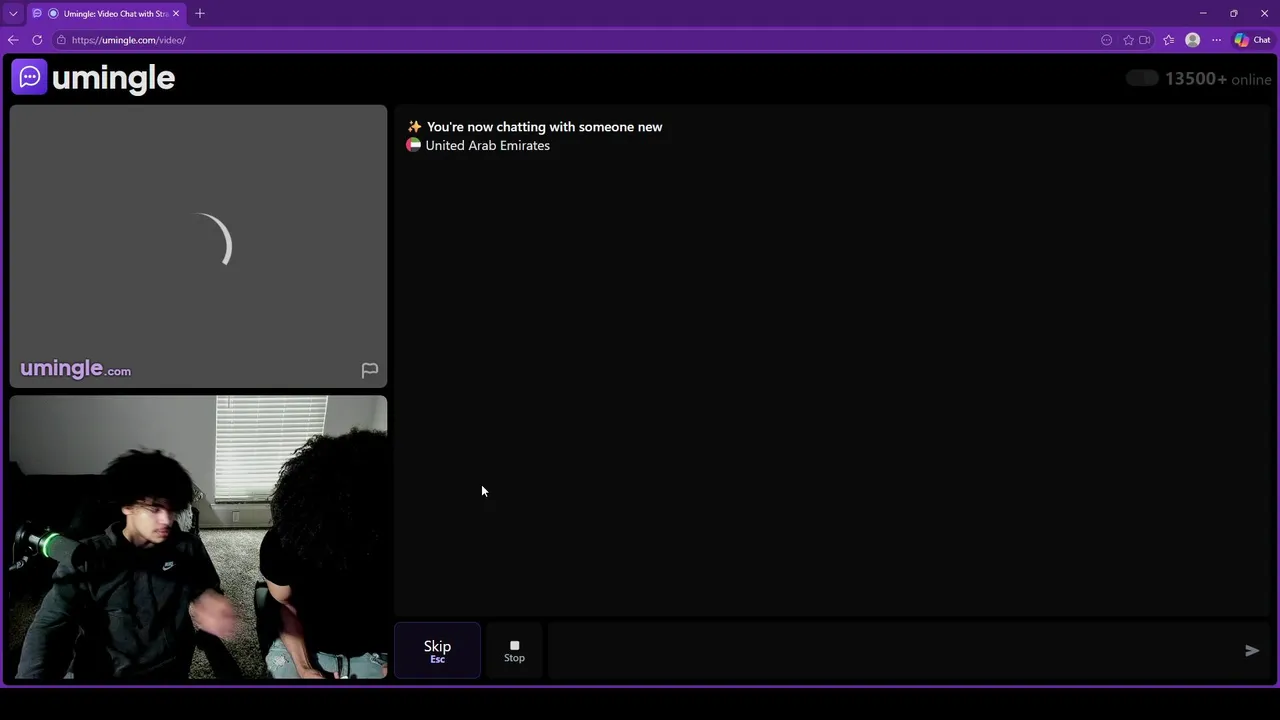Click the Umingle favicon on the tab
1280x720 pixels.
(x=37, y=14)
